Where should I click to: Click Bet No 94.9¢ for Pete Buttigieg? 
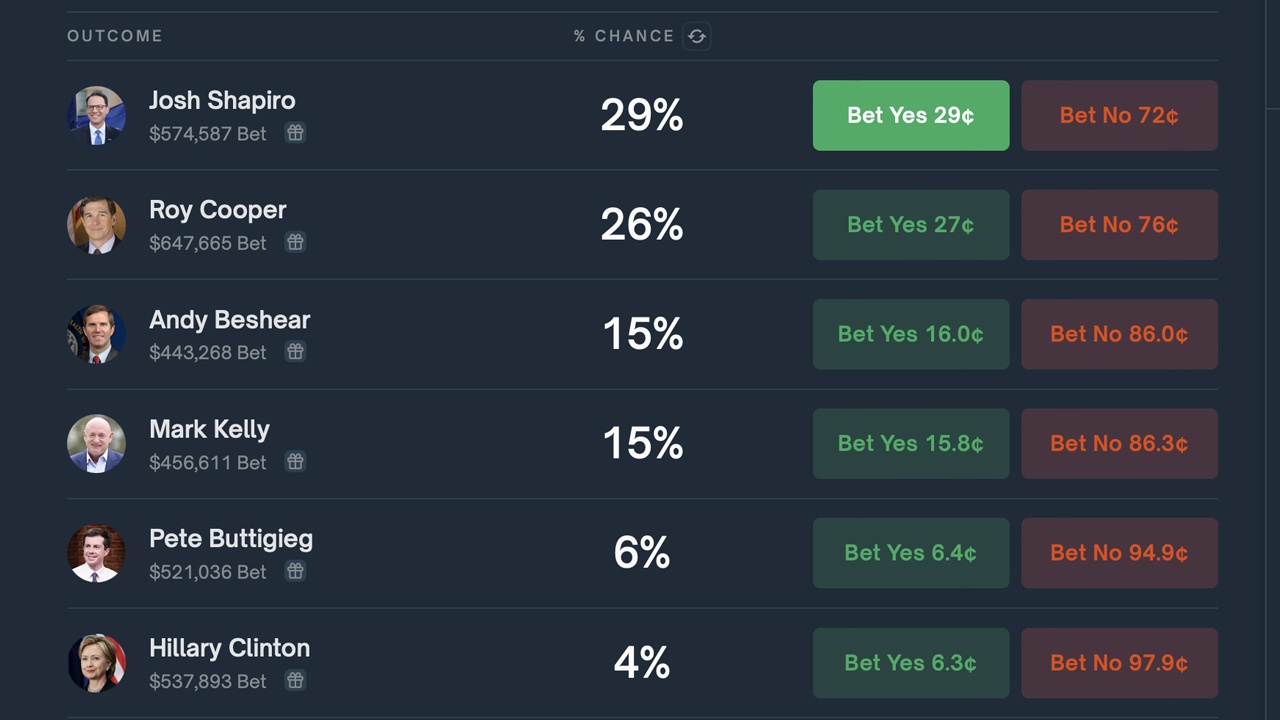(x=1119, y=553)
